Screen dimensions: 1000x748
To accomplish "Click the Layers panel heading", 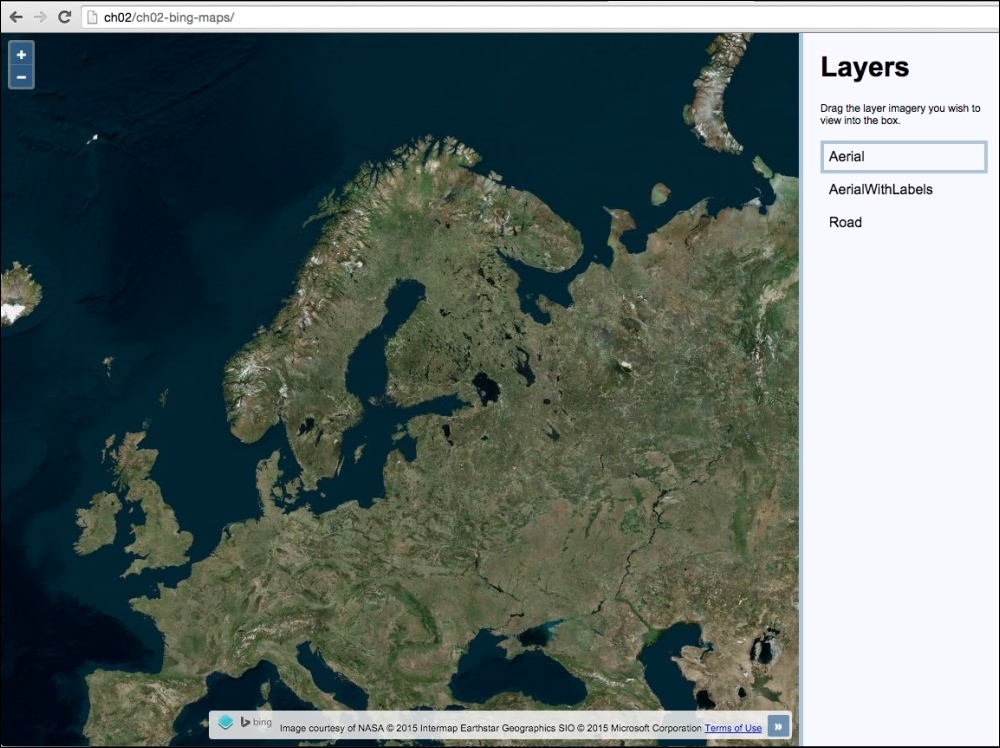I will (x=864, y=67).
